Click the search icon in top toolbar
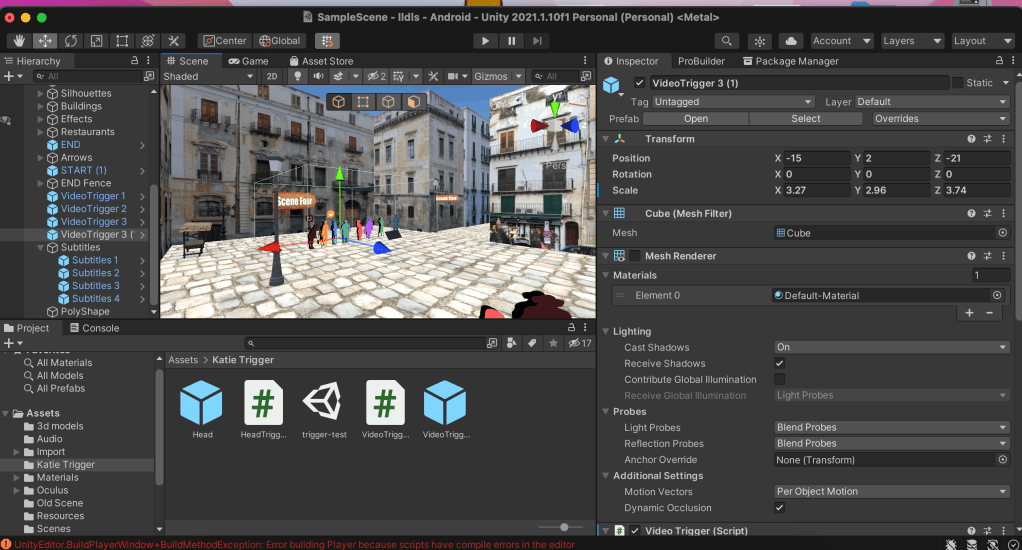1022x550 pixels. (x=726, y=41)
